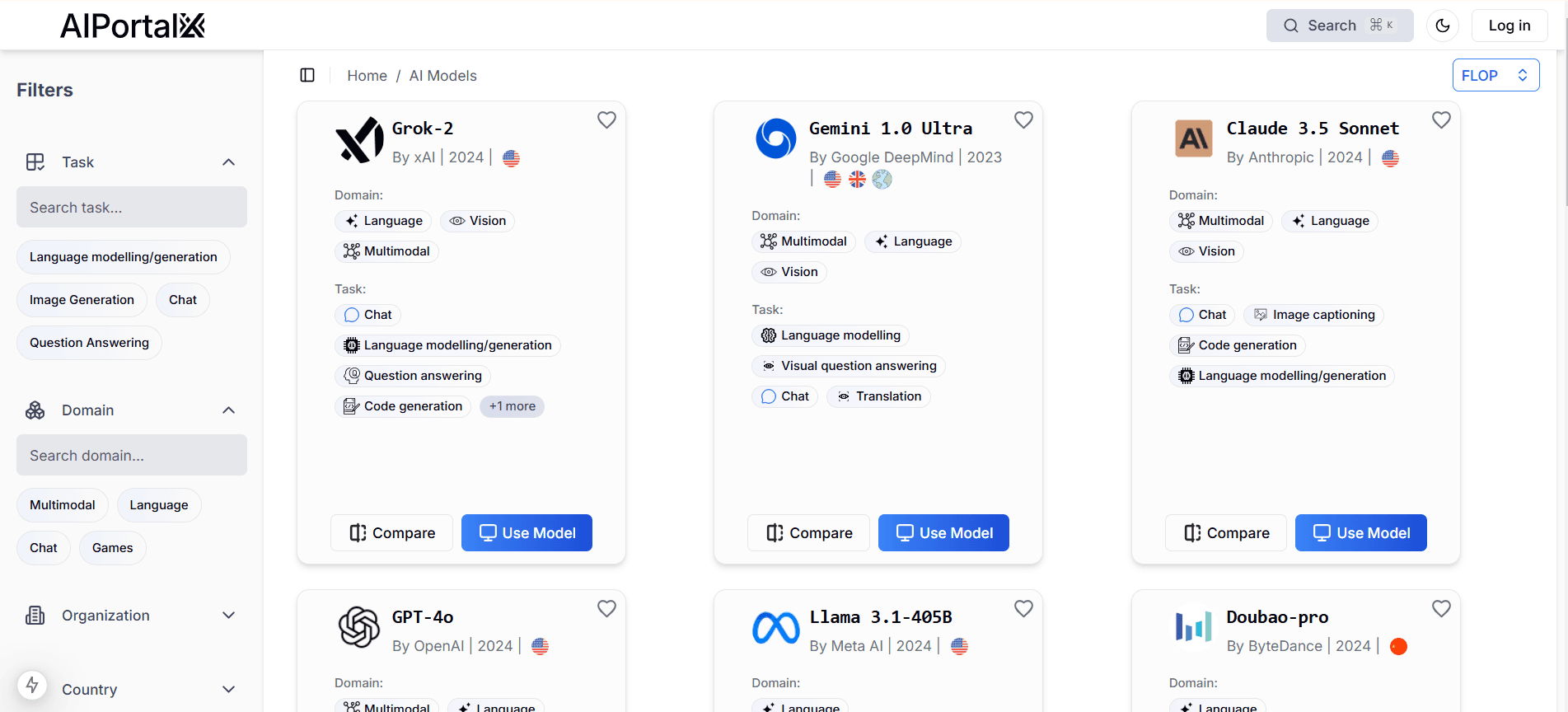Click the globe icon on Gemini card
This screenshot has width=1568, height=712.
(x=882, y=179)
